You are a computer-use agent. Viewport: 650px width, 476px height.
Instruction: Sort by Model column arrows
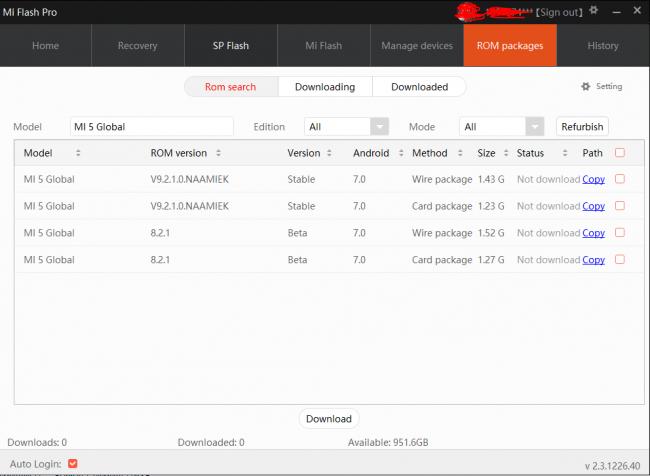coord(78,153)
